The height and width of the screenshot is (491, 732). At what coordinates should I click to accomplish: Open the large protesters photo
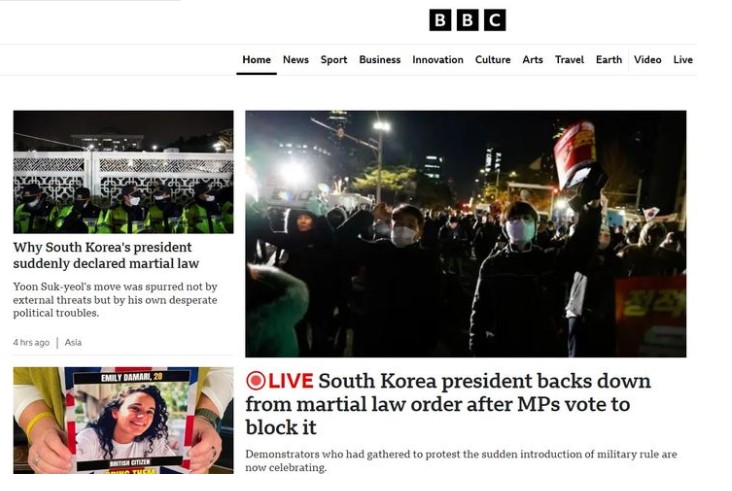pyautogui.click(x=466, y=234)
